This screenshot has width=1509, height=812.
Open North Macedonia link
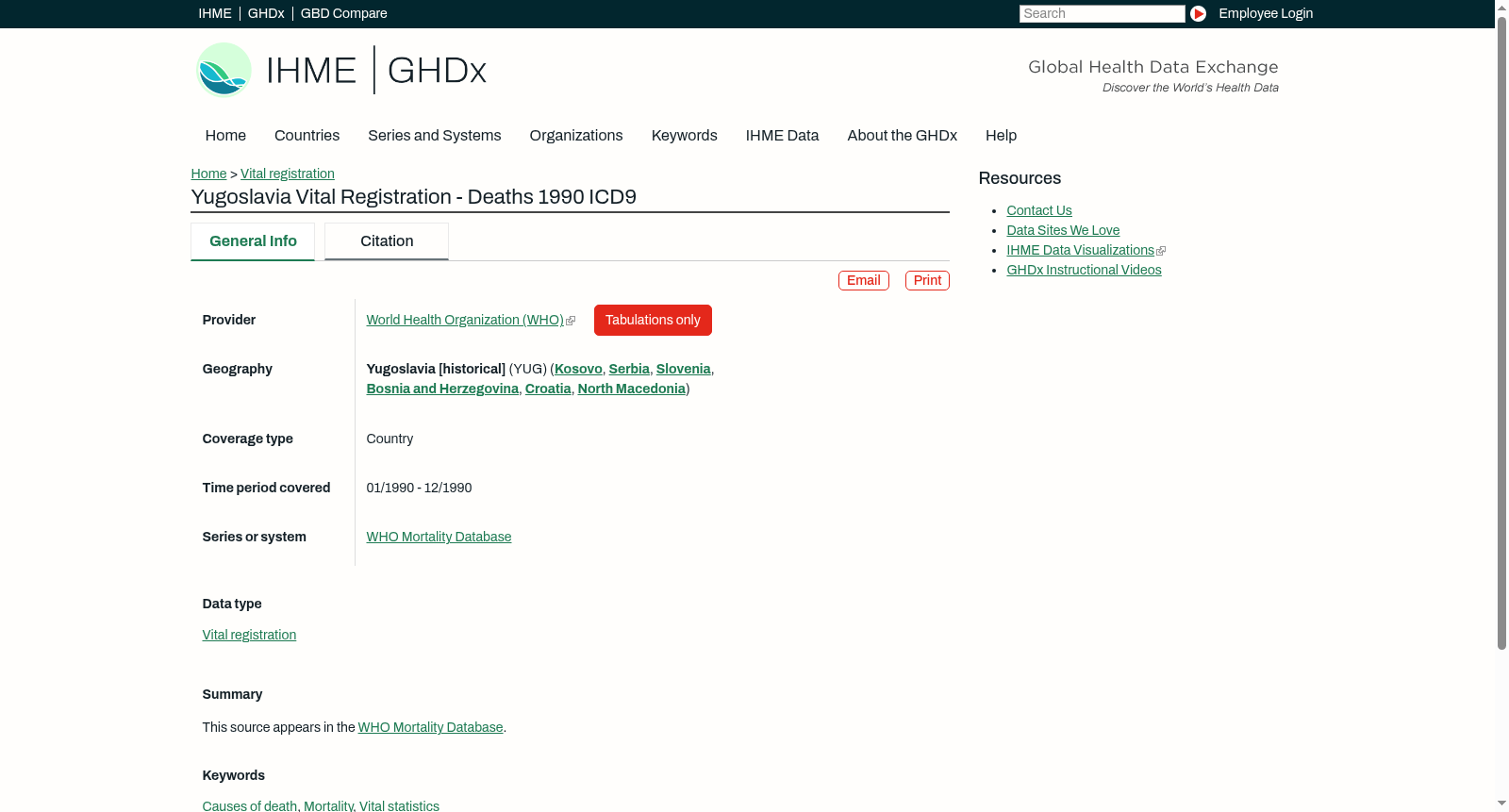[x=632, y=389]
